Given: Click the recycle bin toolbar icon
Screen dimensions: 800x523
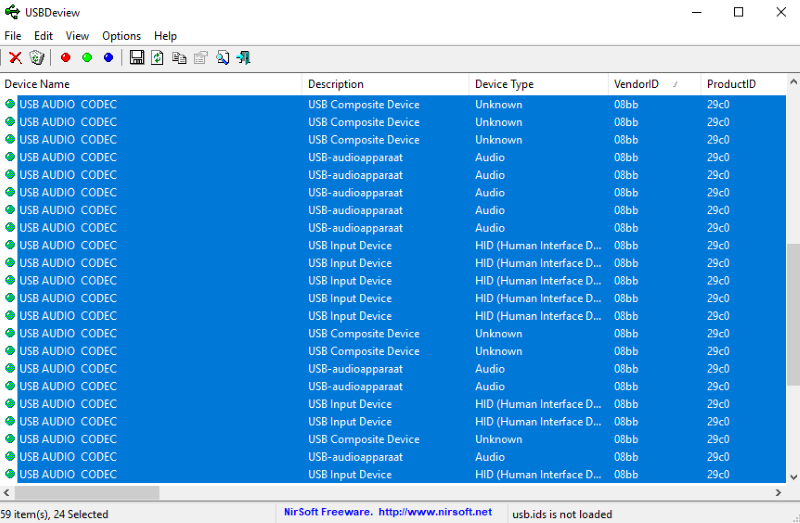Looking at the screenshot, I should point(37,58).
